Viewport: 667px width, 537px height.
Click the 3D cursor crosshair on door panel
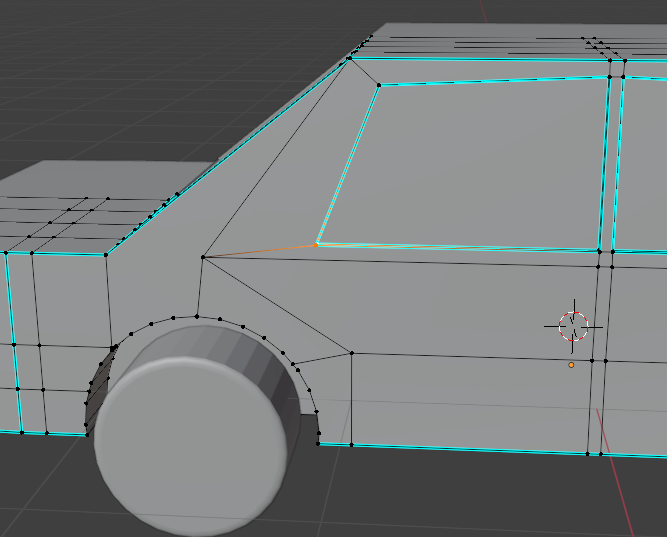click(x=574, y=326)
